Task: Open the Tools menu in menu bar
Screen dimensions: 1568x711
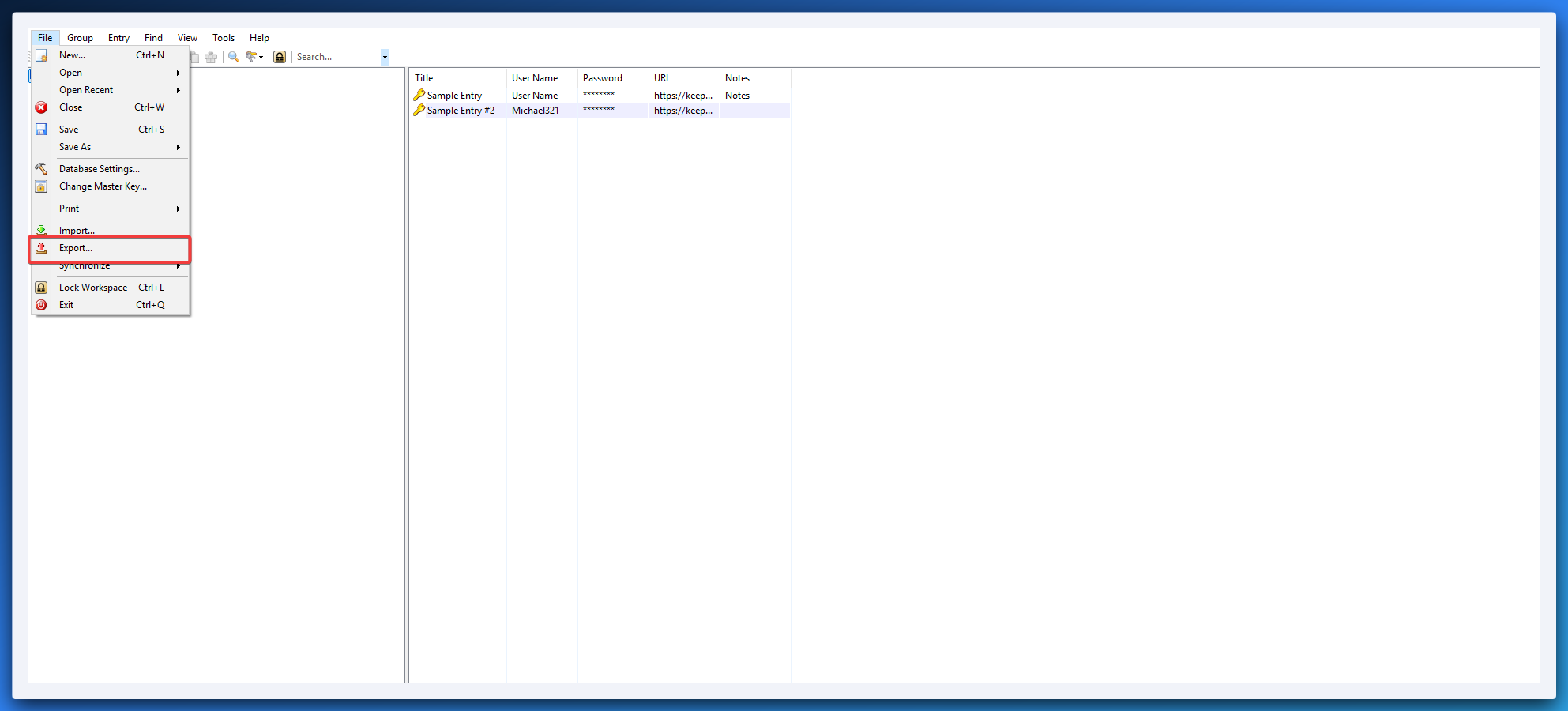Action: 224,38
